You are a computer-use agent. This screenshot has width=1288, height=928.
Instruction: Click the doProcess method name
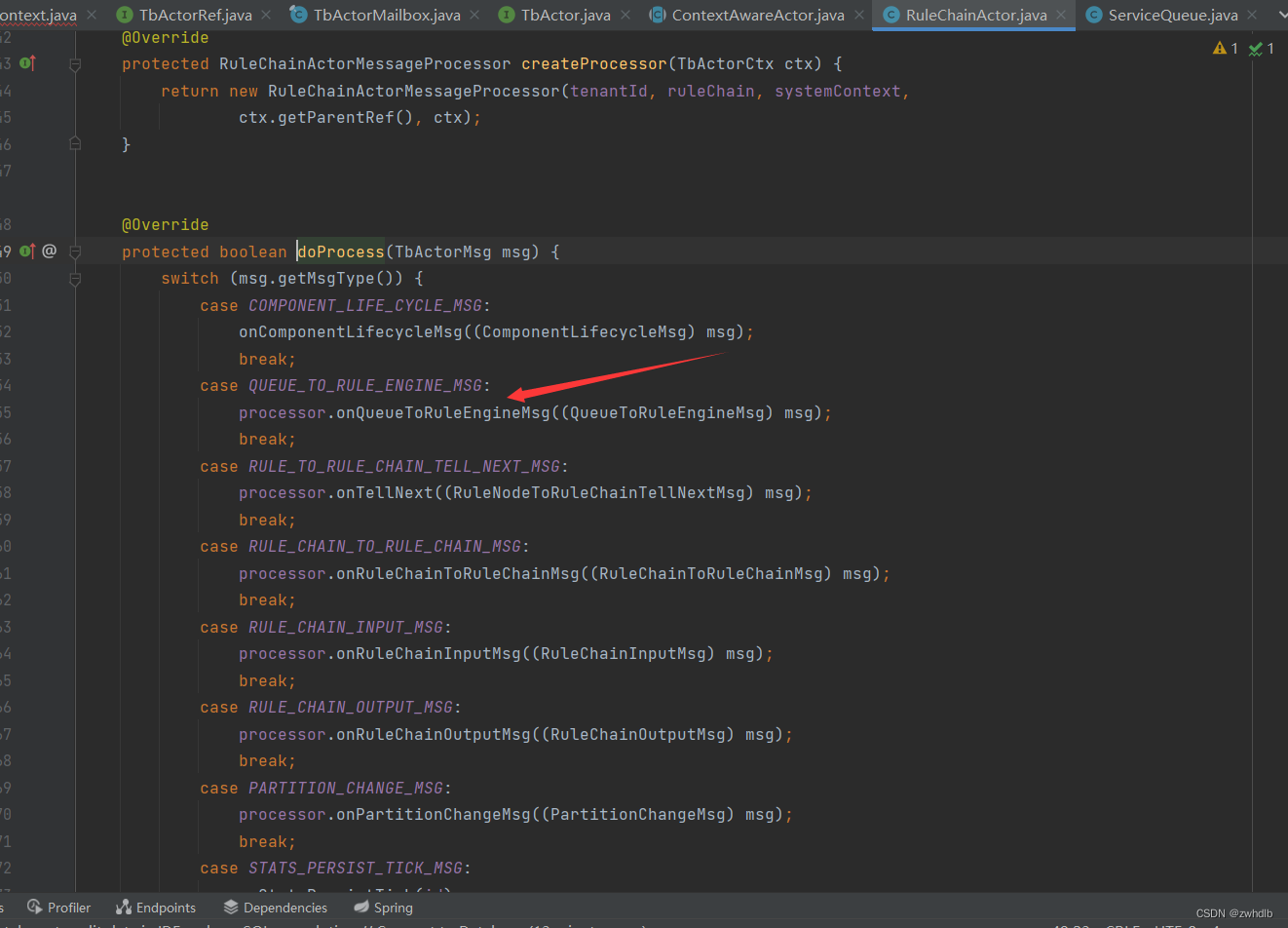click(x=341, y=251)
